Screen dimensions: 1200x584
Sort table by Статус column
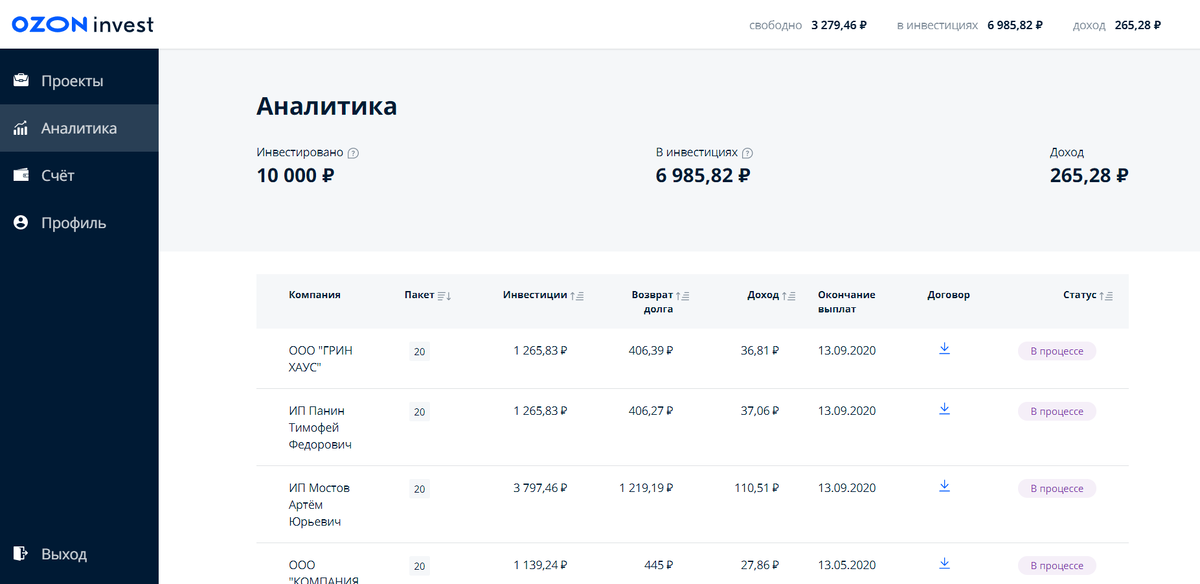tap(1106, 296)
